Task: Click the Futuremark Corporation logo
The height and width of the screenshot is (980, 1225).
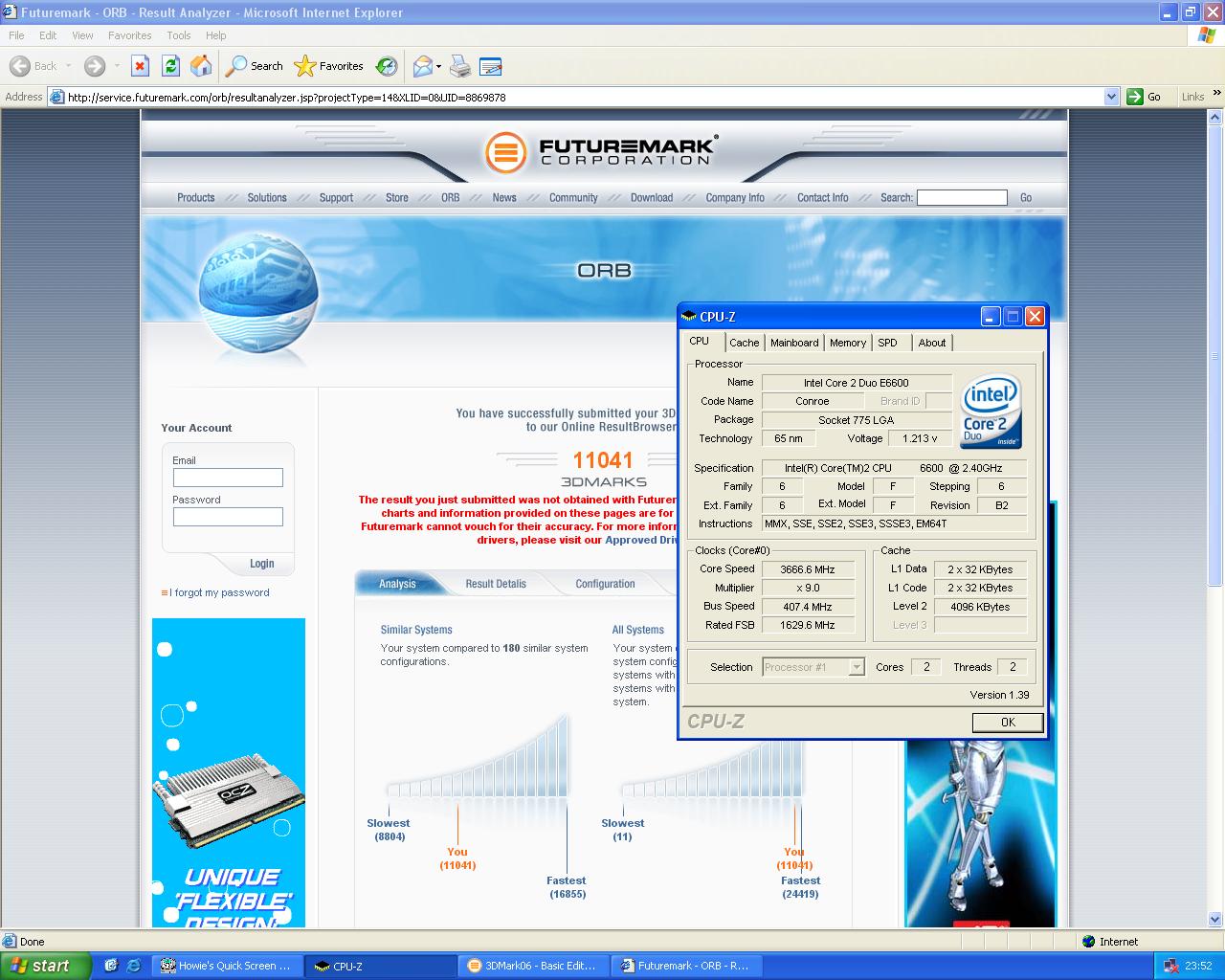Action: [600, 151]
